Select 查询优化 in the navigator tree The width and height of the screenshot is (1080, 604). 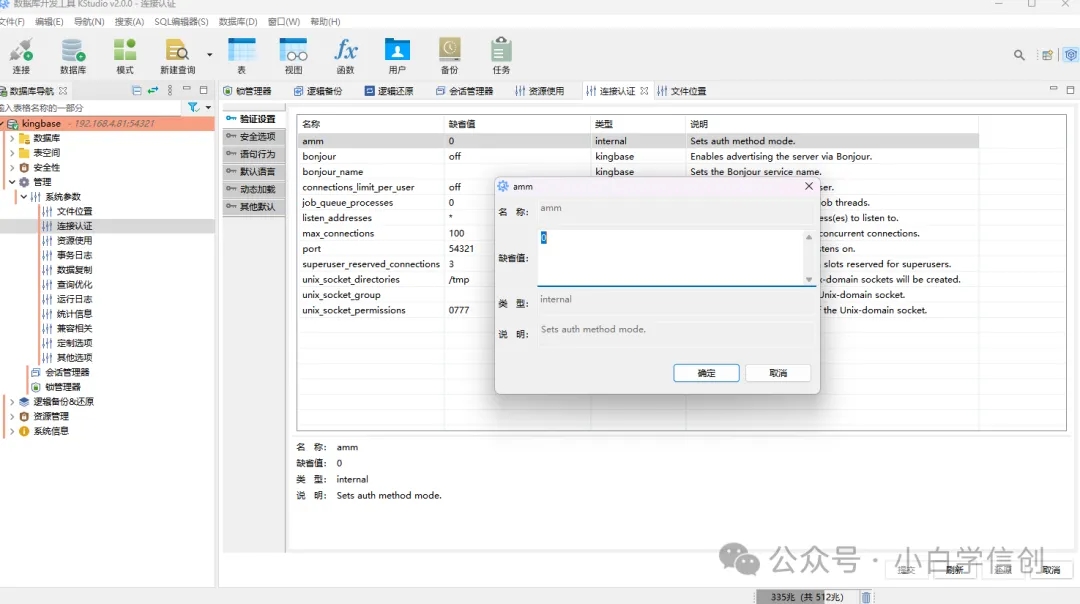(74, 284)
